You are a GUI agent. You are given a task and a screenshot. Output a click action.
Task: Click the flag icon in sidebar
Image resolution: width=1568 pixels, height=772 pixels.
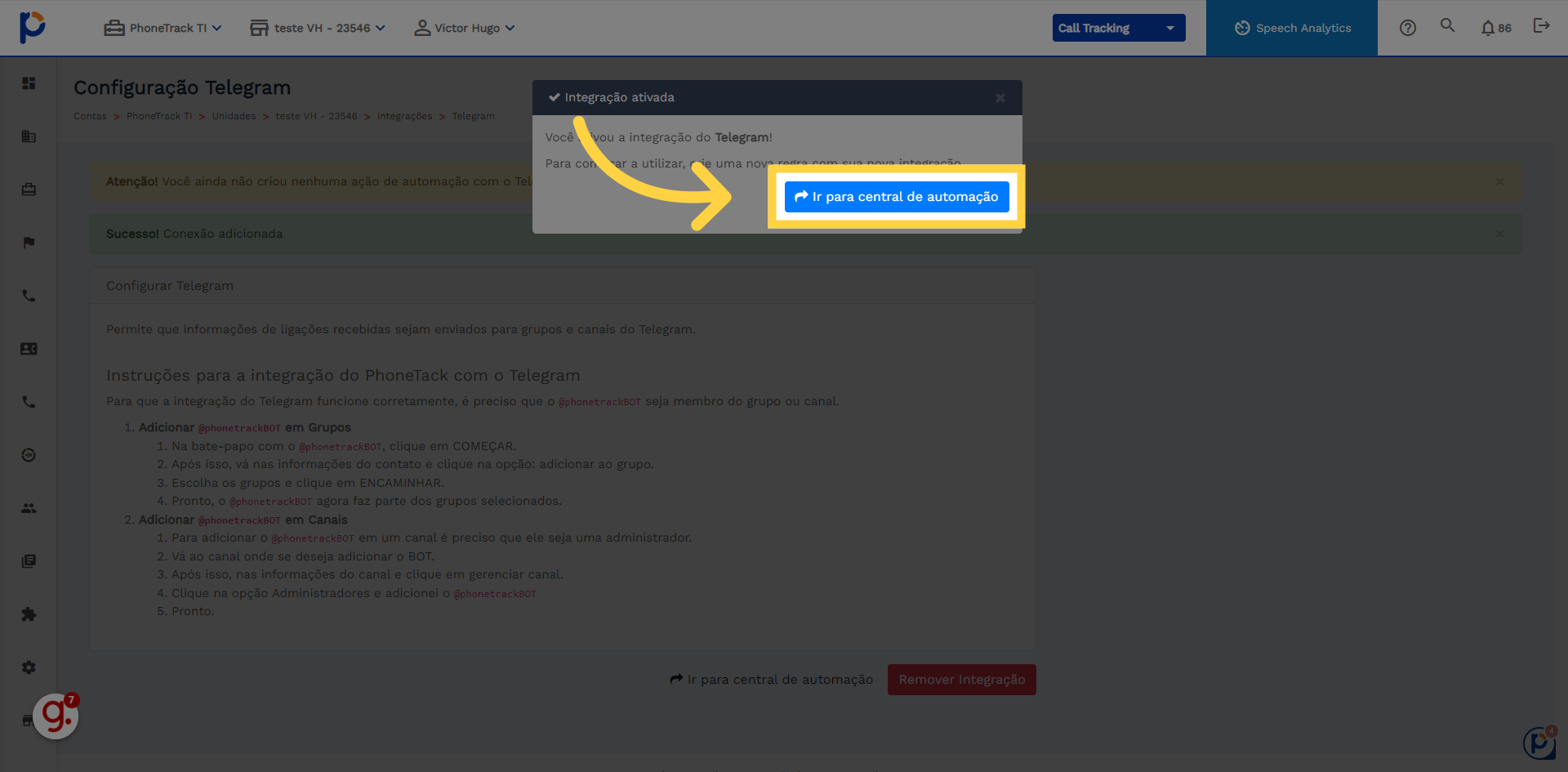tap(29, 243)
